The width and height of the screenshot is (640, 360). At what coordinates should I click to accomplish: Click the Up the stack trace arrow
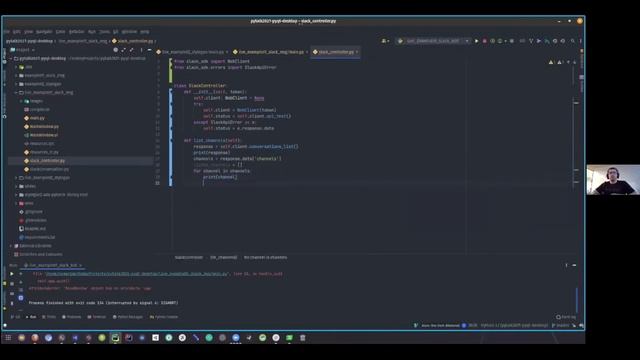pos(21,274)
